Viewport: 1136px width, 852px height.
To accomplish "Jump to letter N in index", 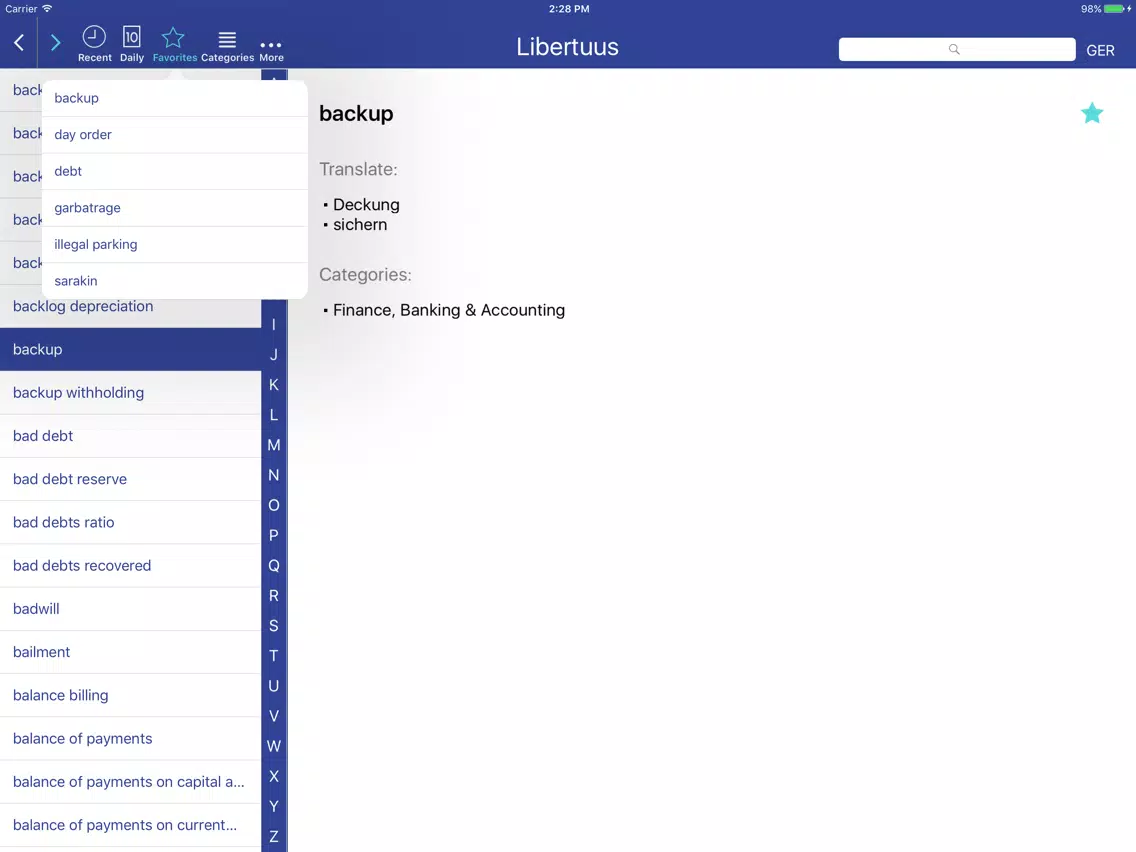I will coord(274,475).
